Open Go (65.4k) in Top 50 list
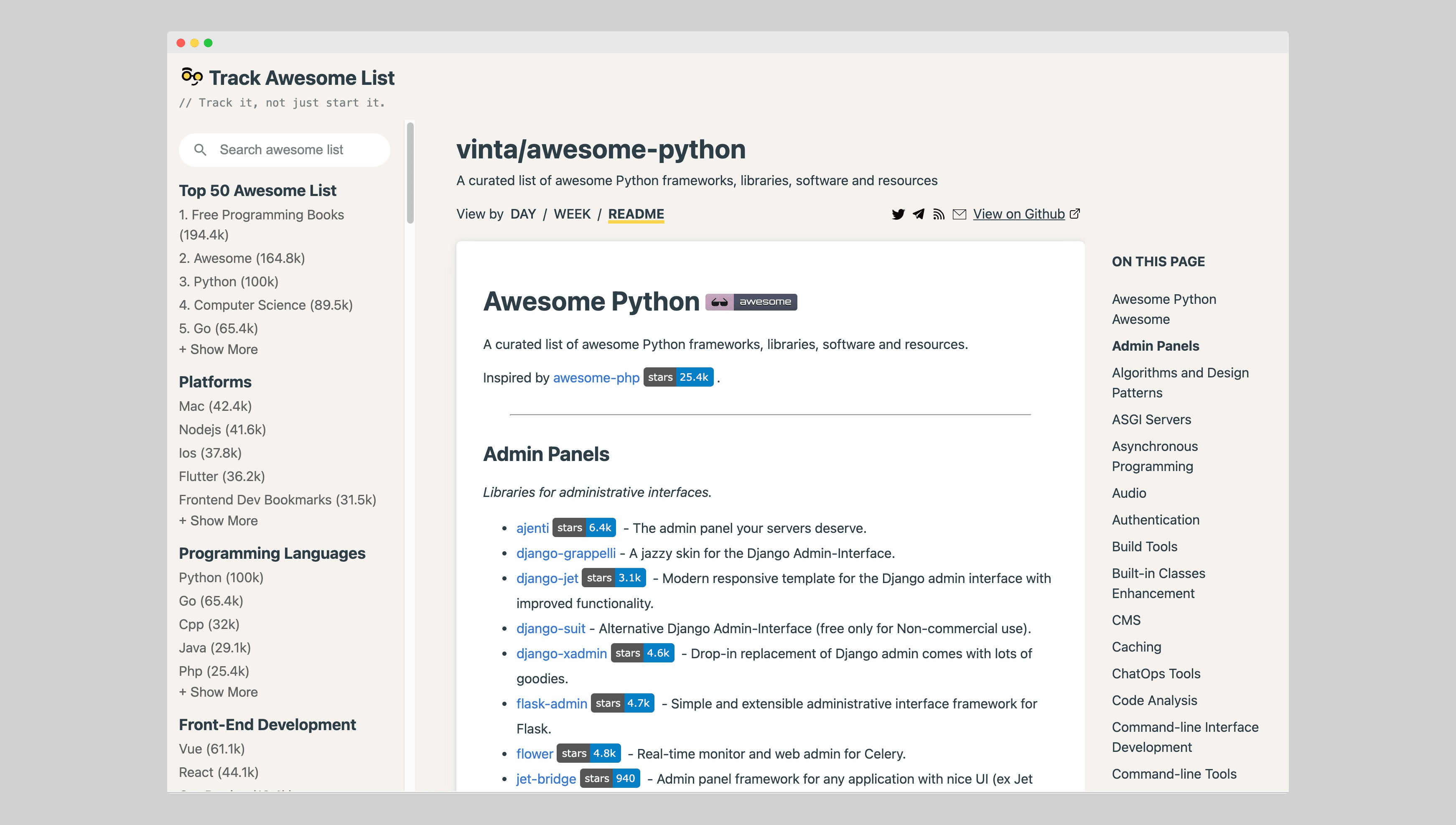The height and width of the screenshot is (825, 1456). click(x=219, y=328)
